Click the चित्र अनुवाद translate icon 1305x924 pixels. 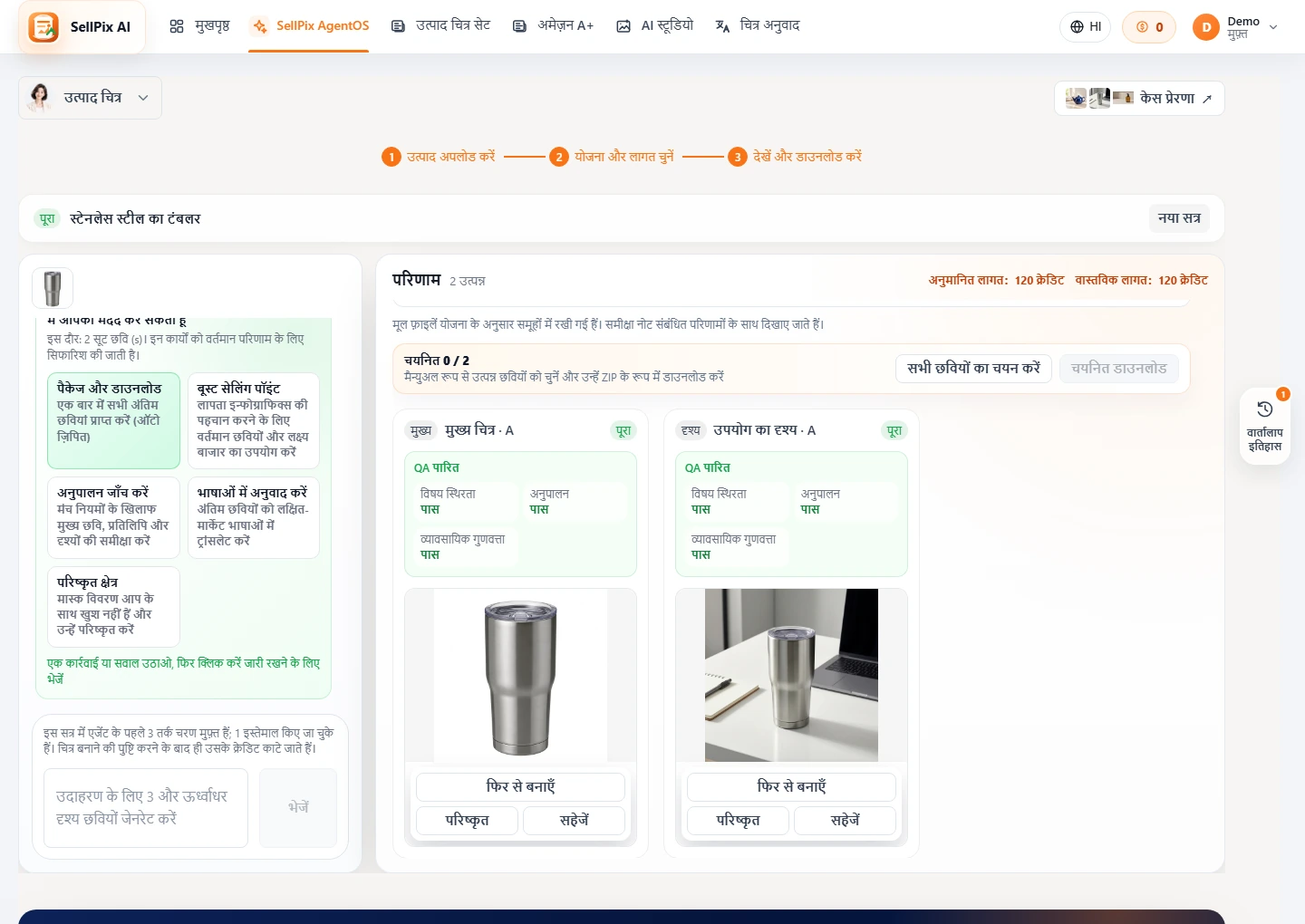click(x=722, y=26)
